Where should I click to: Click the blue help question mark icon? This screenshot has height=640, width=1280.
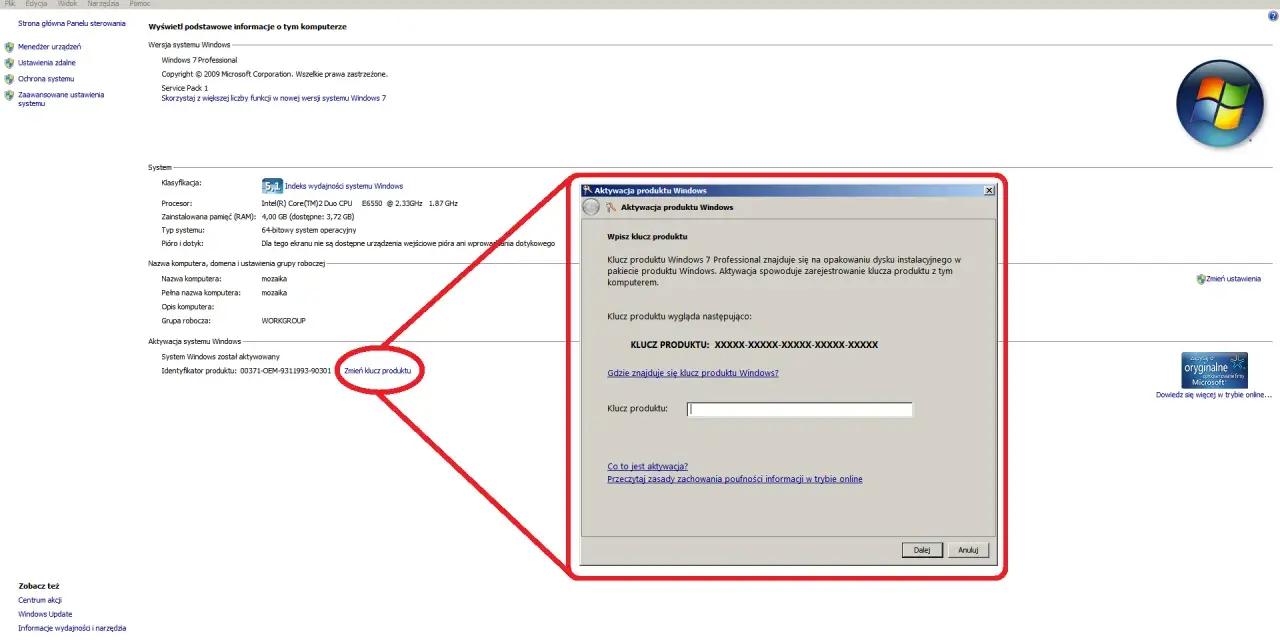(x=1273, y=16)
